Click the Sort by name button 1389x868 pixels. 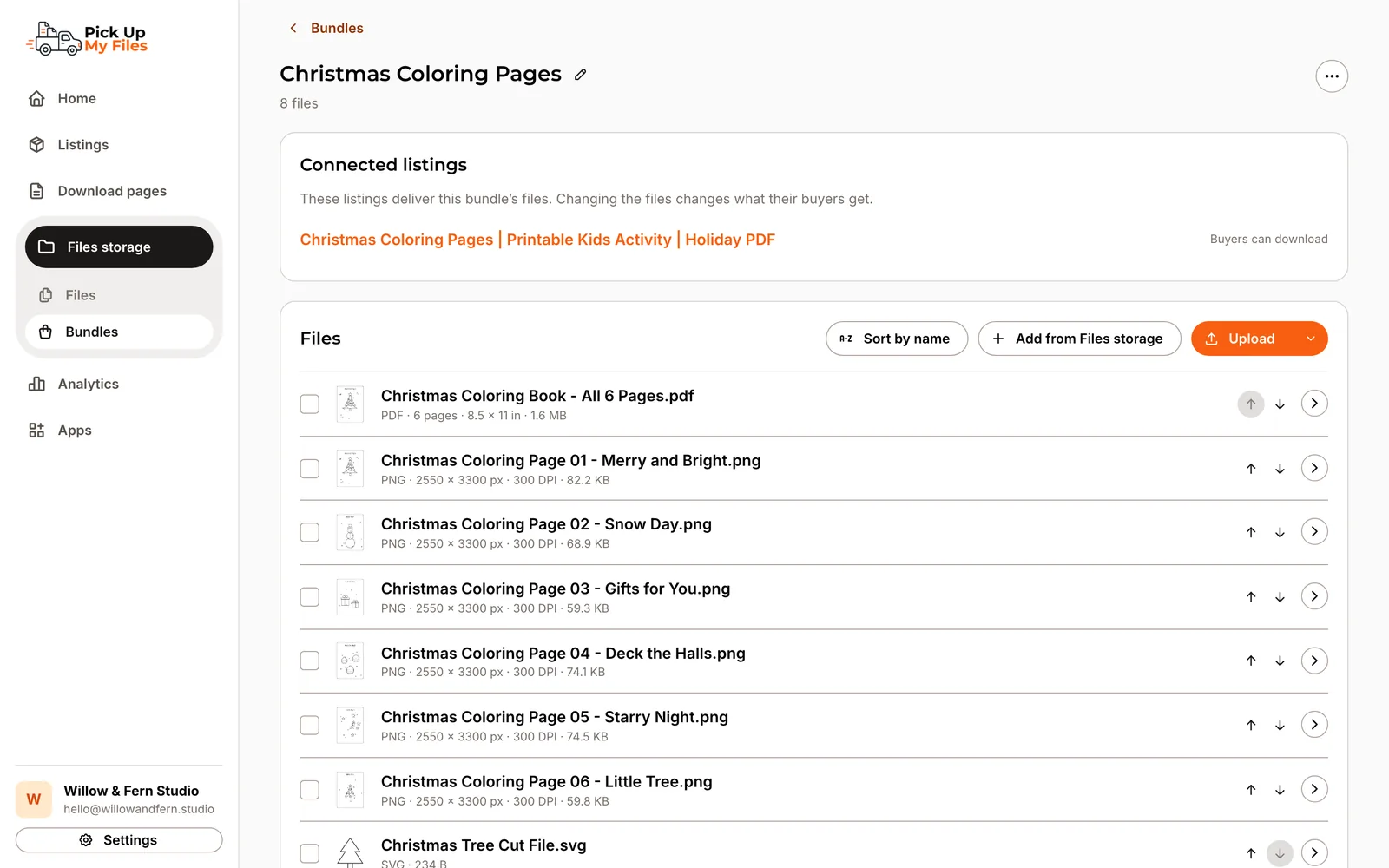pos(897,339)
